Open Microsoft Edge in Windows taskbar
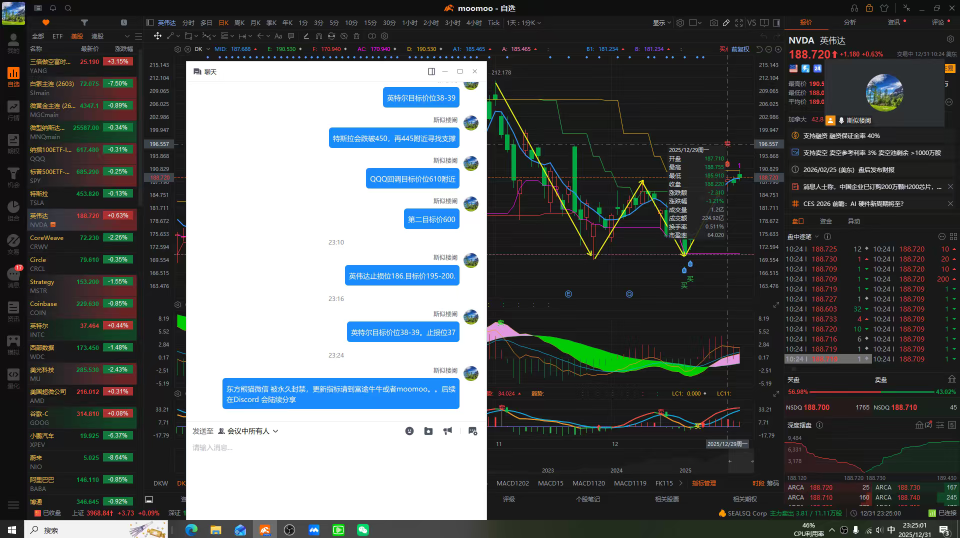Viewport: 960px width, 538px height. (x=191, y=529)
